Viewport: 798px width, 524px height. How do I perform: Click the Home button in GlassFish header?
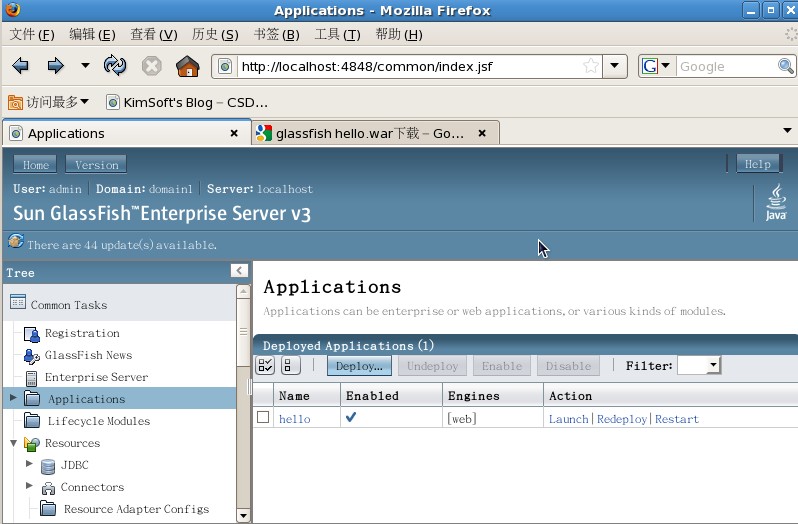click(36, 165)
